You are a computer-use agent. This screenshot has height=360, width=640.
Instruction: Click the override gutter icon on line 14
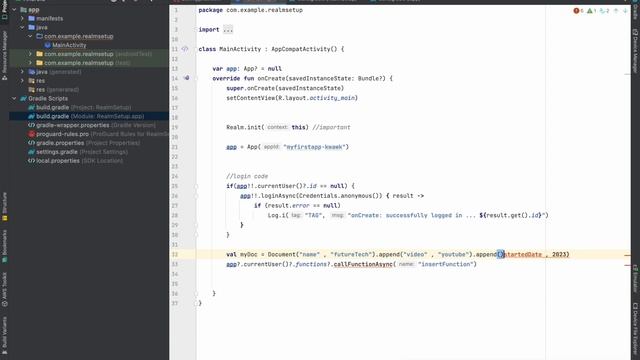pos(186,78)
